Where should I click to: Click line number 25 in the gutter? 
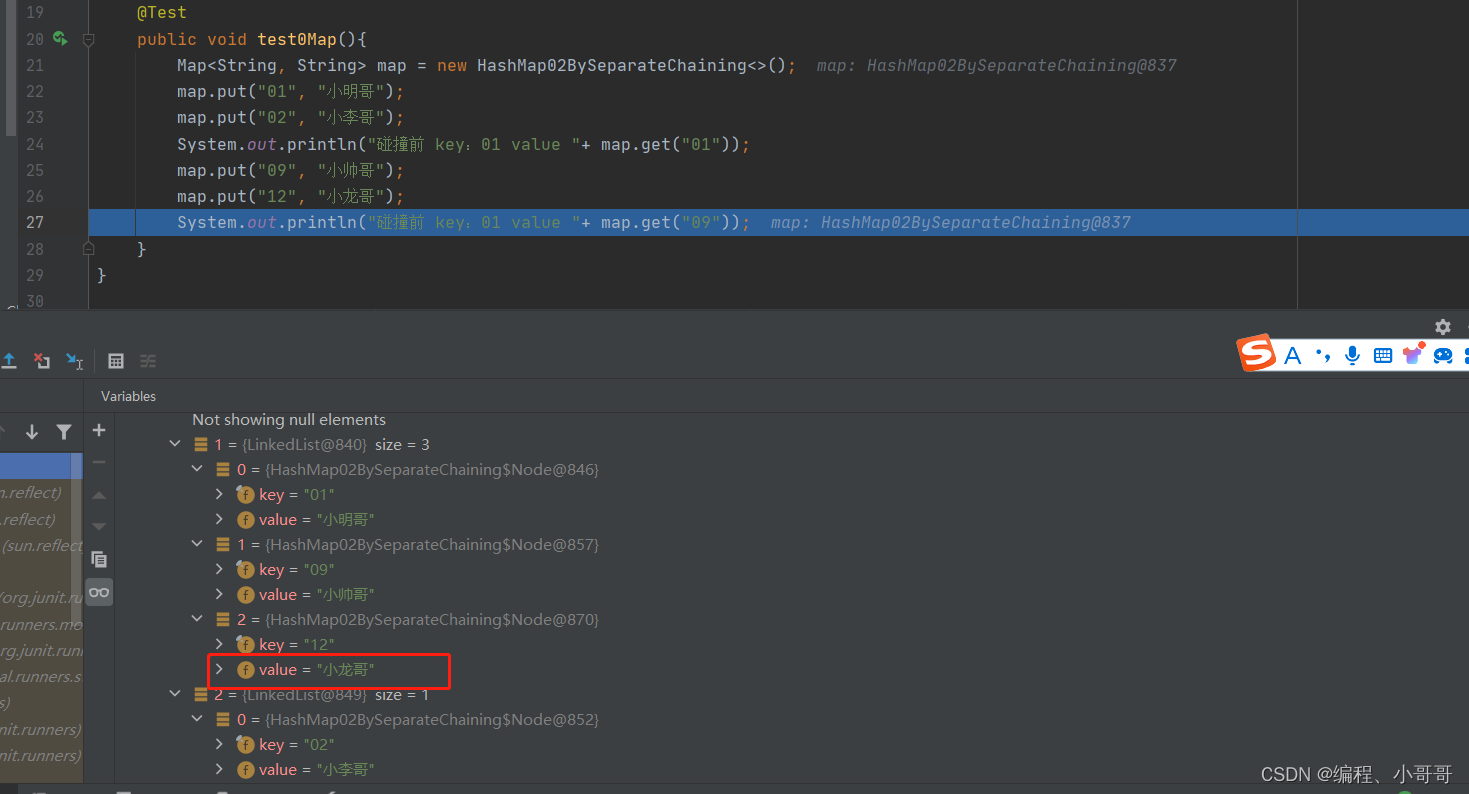[x=34, y=170]
